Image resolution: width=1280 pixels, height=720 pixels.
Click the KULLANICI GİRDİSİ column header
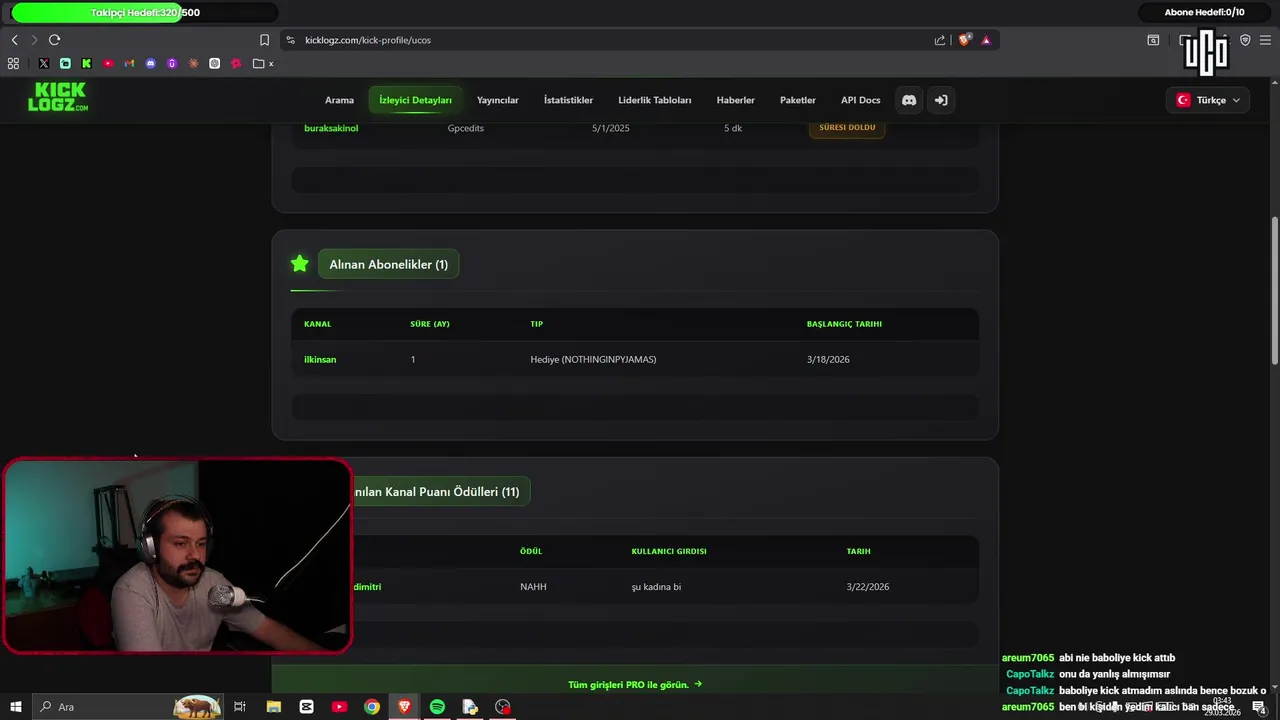click(669, 551)
